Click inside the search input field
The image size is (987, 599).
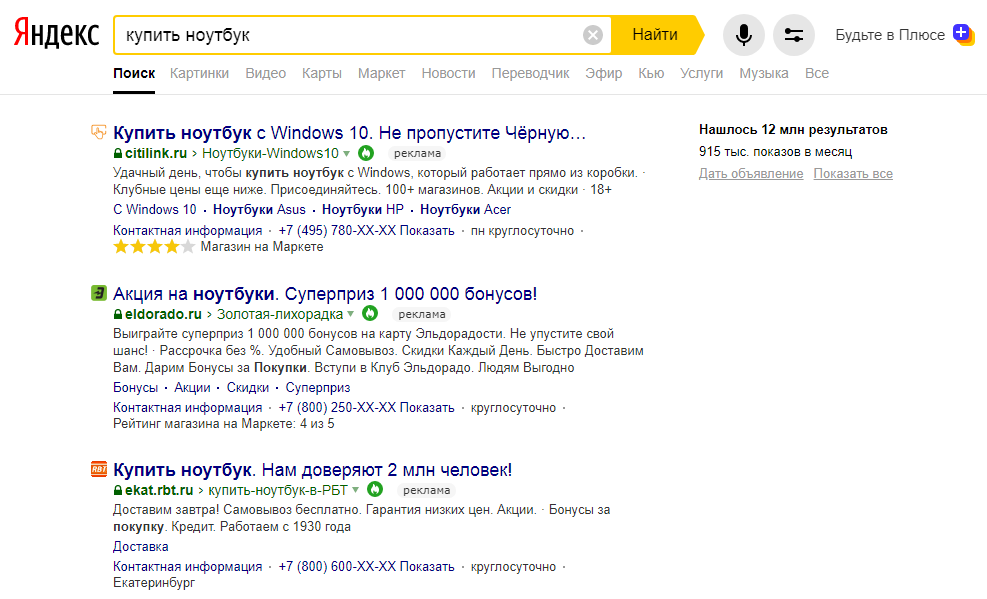pos(349,35)
